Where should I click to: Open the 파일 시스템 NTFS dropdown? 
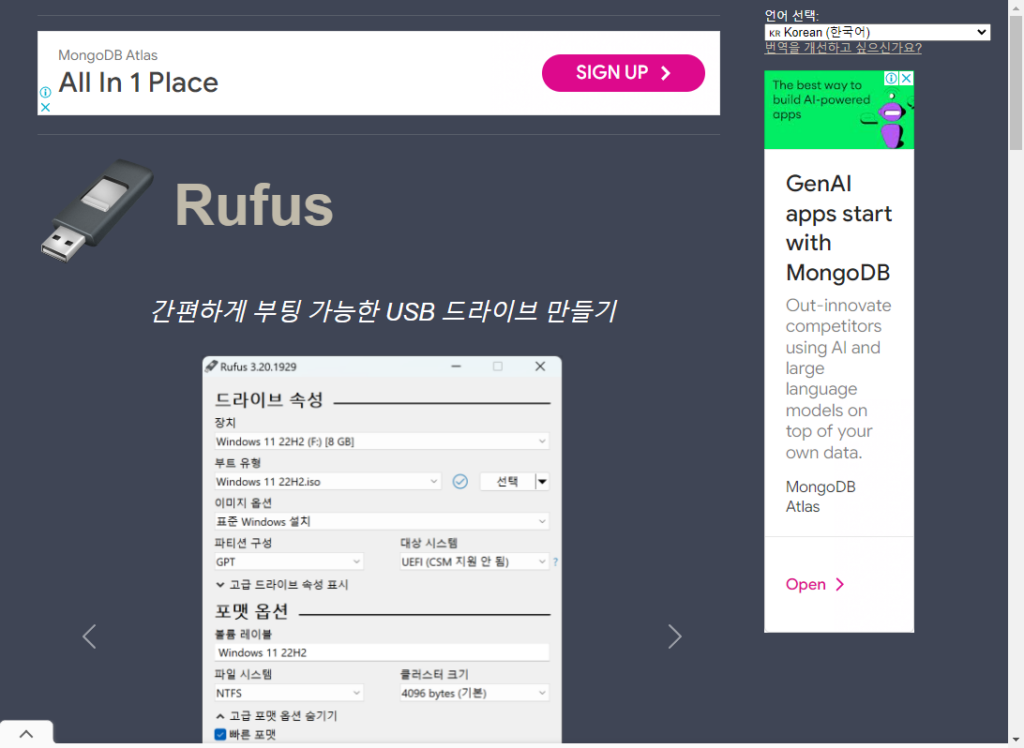coord(289,692)
